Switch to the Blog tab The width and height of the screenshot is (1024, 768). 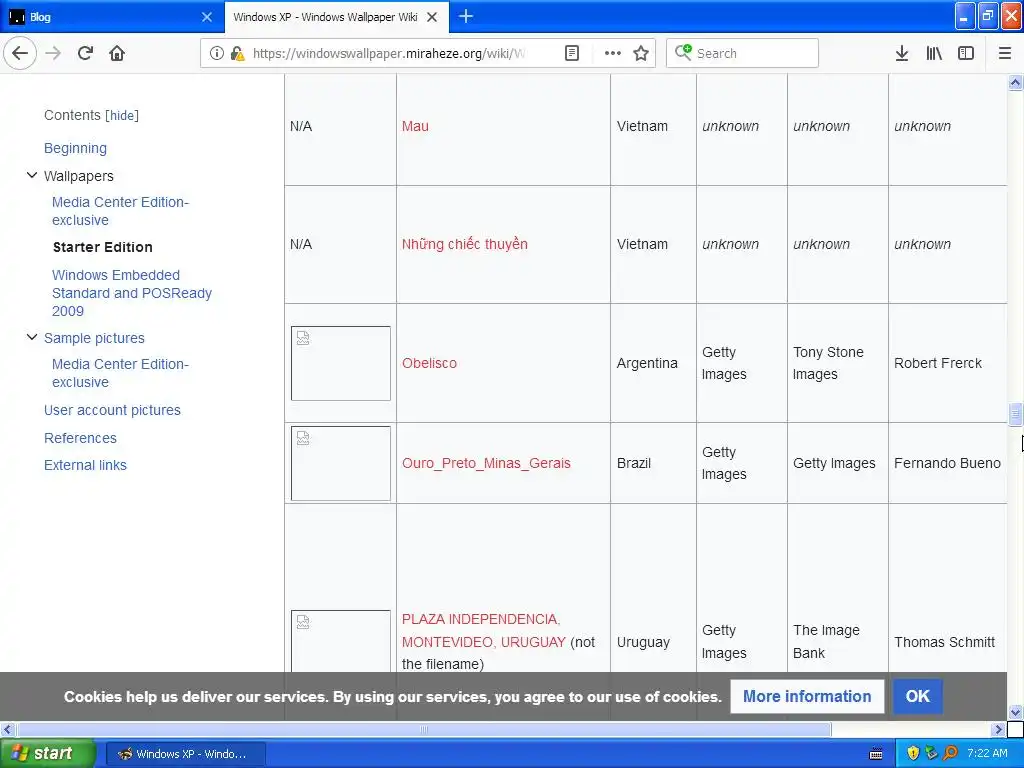click(x=111, y=17)
